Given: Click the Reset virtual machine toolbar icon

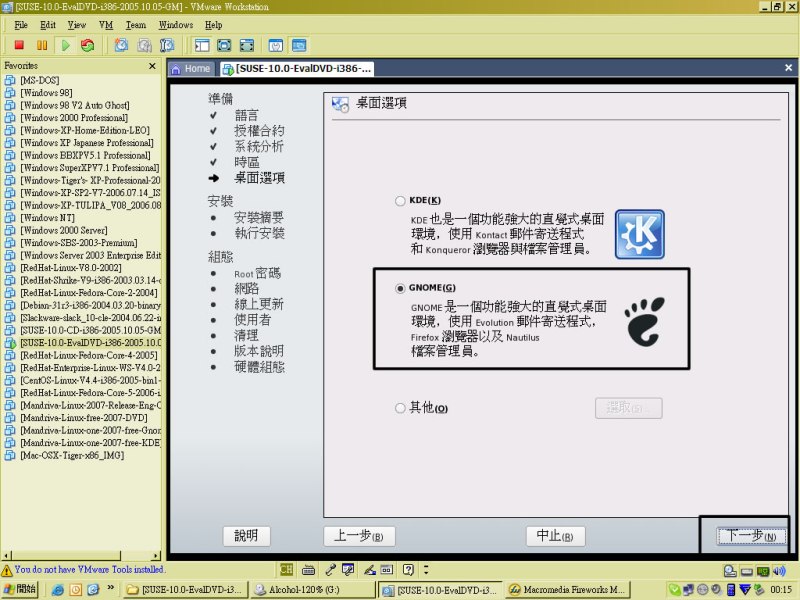Looking at the screenshot, I should [88, 45].
